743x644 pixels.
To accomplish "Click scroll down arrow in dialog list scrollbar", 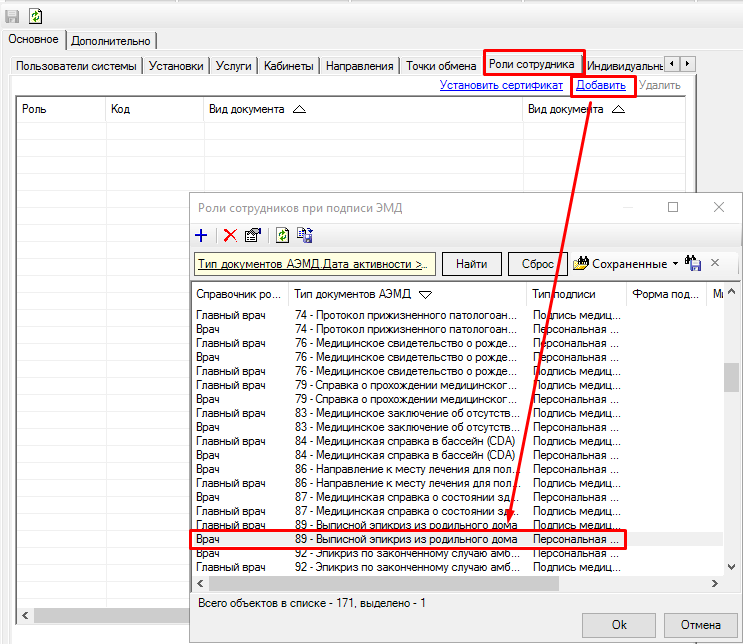I will tap(732, 567).
